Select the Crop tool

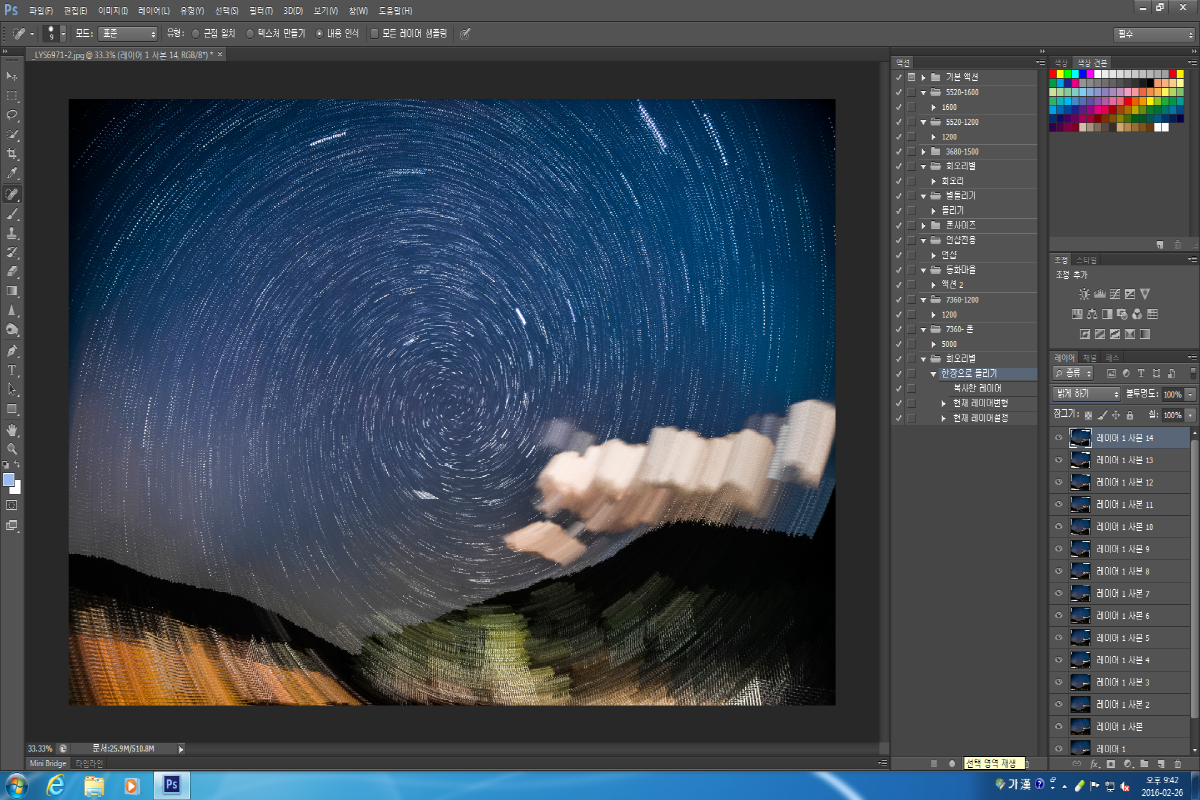(12, 154)
